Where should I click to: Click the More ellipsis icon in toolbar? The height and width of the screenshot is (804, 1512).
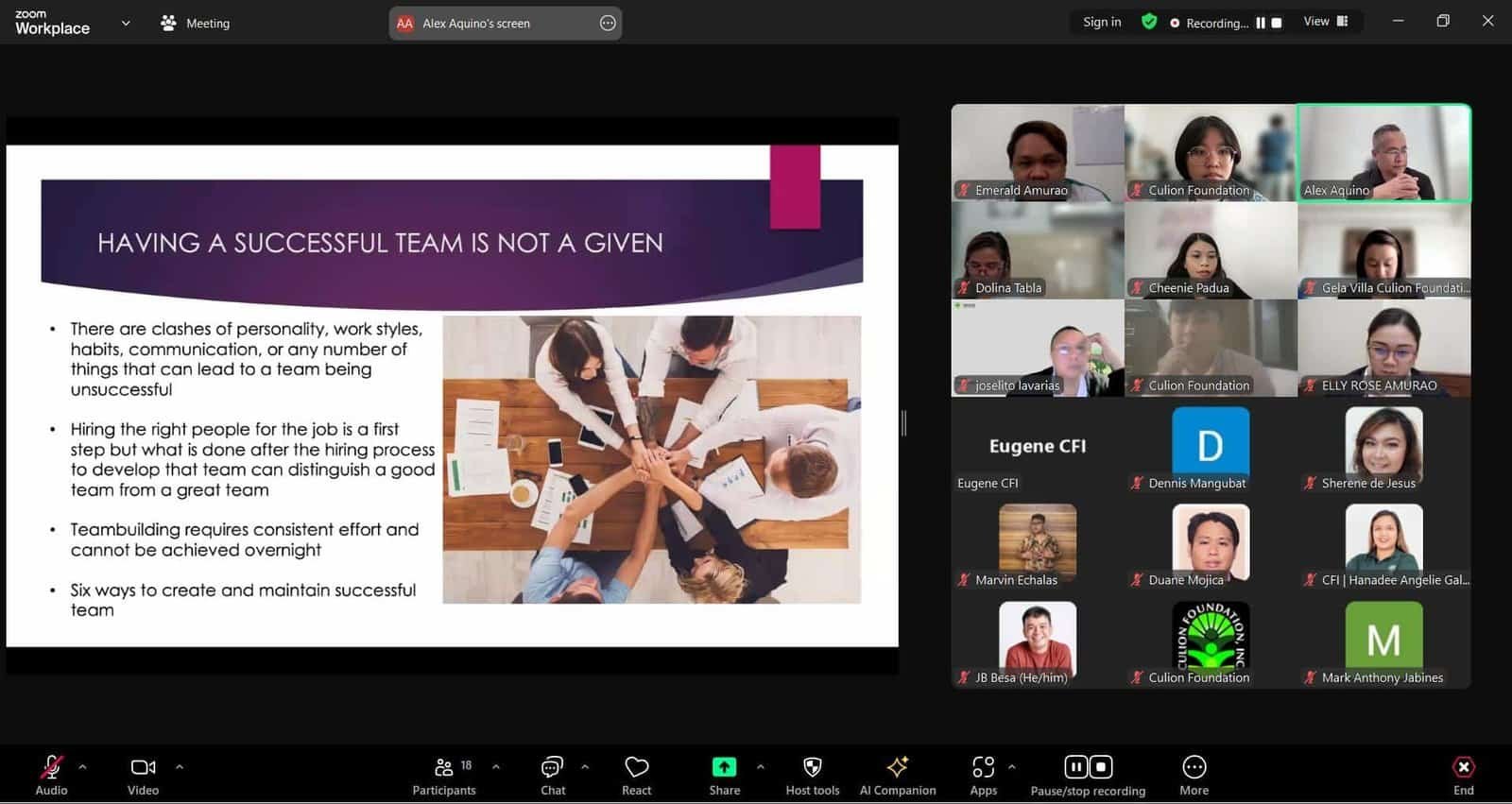[x=1194, y=767]
